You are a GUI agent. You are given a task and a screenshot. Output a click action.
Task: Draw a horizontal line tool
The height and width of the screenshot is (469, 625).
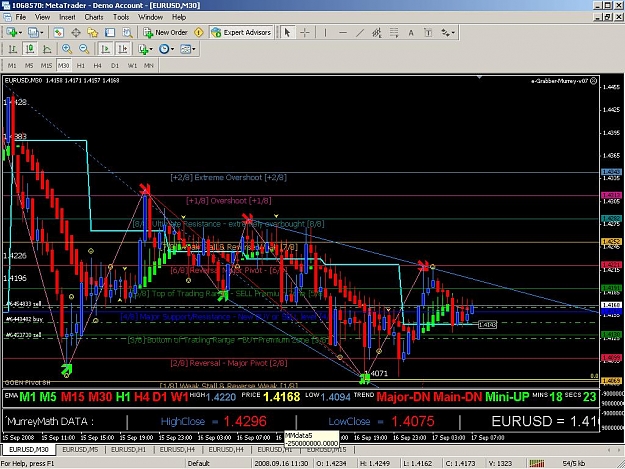click(343, 33)
